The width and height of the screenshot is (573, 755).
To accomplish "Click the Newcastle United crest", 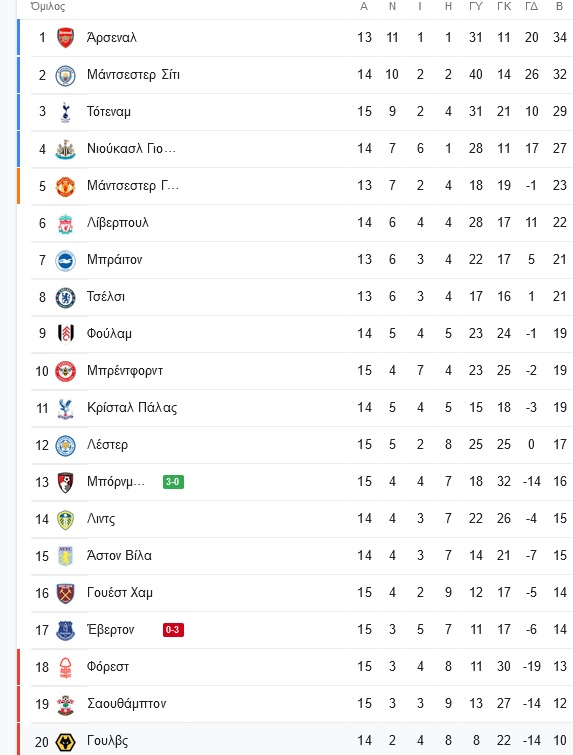I will click(65, 149).
